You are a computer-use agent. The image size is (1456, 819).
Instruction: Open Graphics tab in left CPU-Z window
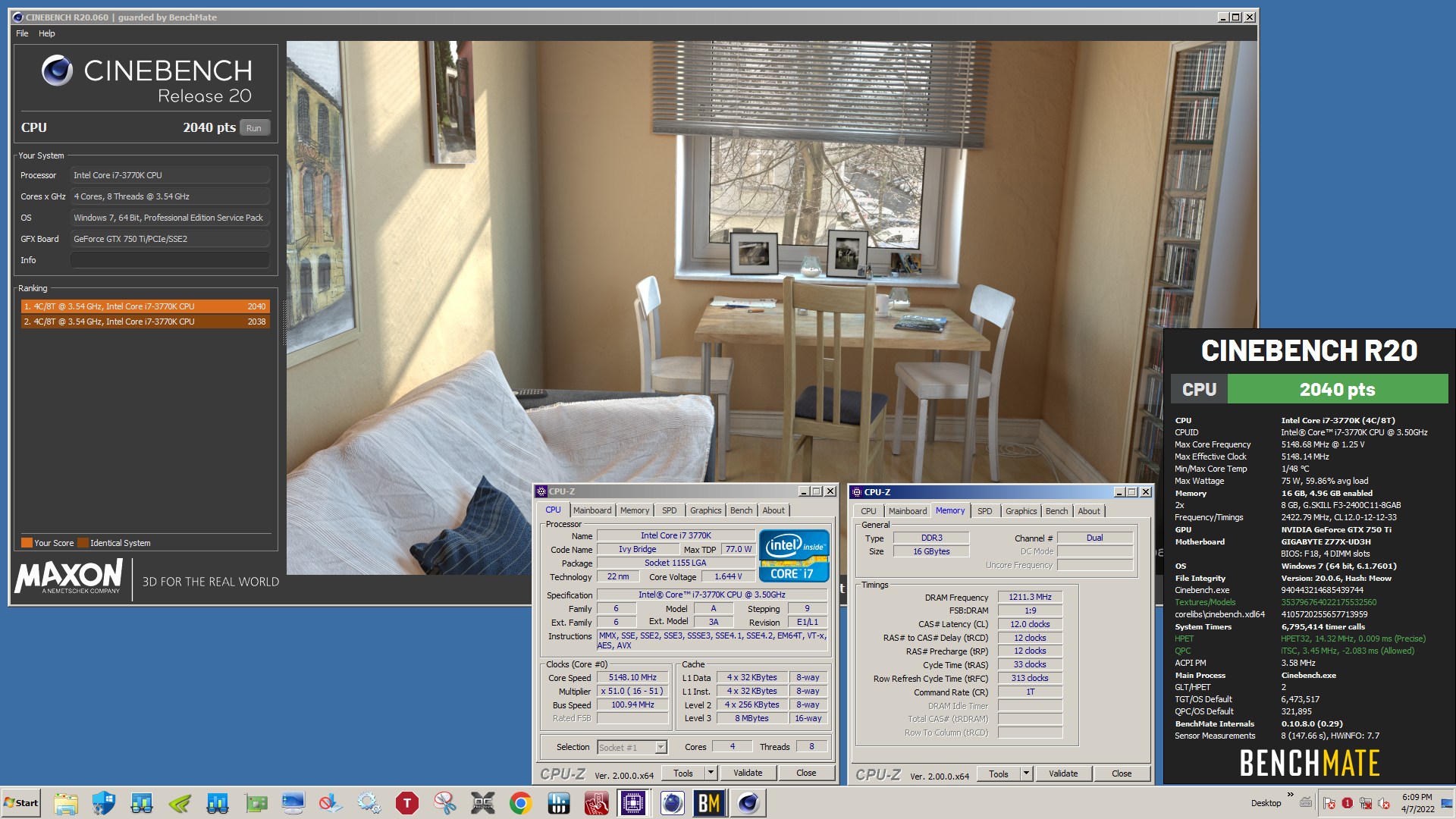pos(705,510)
